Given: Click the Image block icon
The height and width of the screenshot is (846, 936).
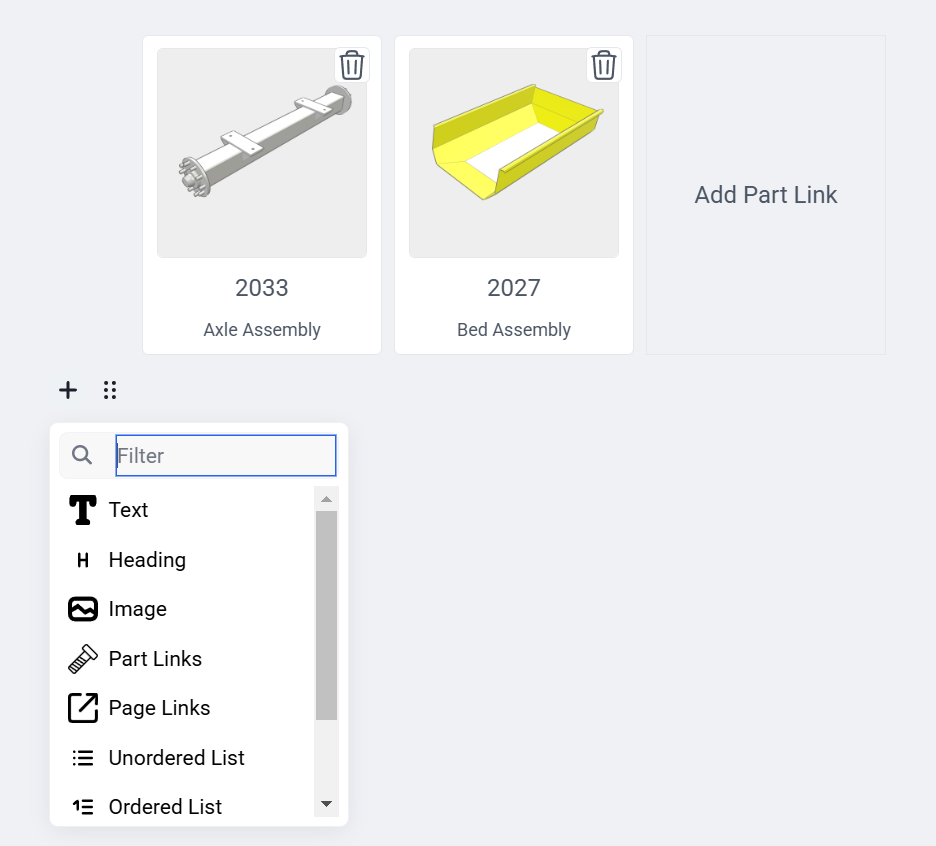Looking at the screenshot, I should pos(83,609).
